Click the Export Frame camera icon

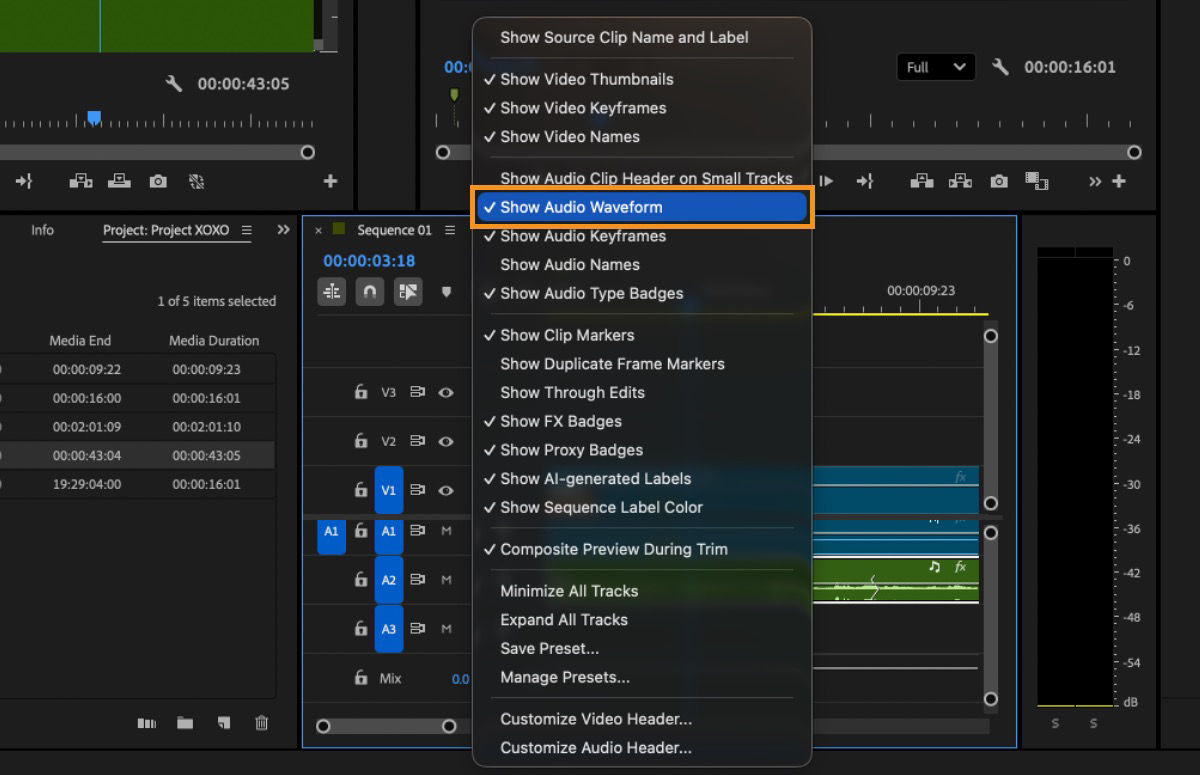click(158, 182)
